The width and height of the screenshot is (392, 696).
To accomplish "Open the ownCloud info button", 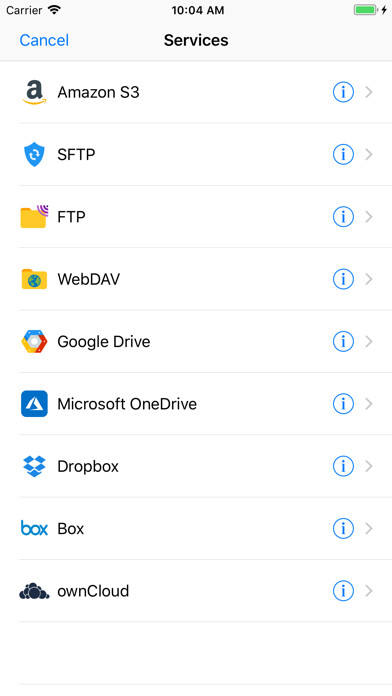I will (343, 591).
